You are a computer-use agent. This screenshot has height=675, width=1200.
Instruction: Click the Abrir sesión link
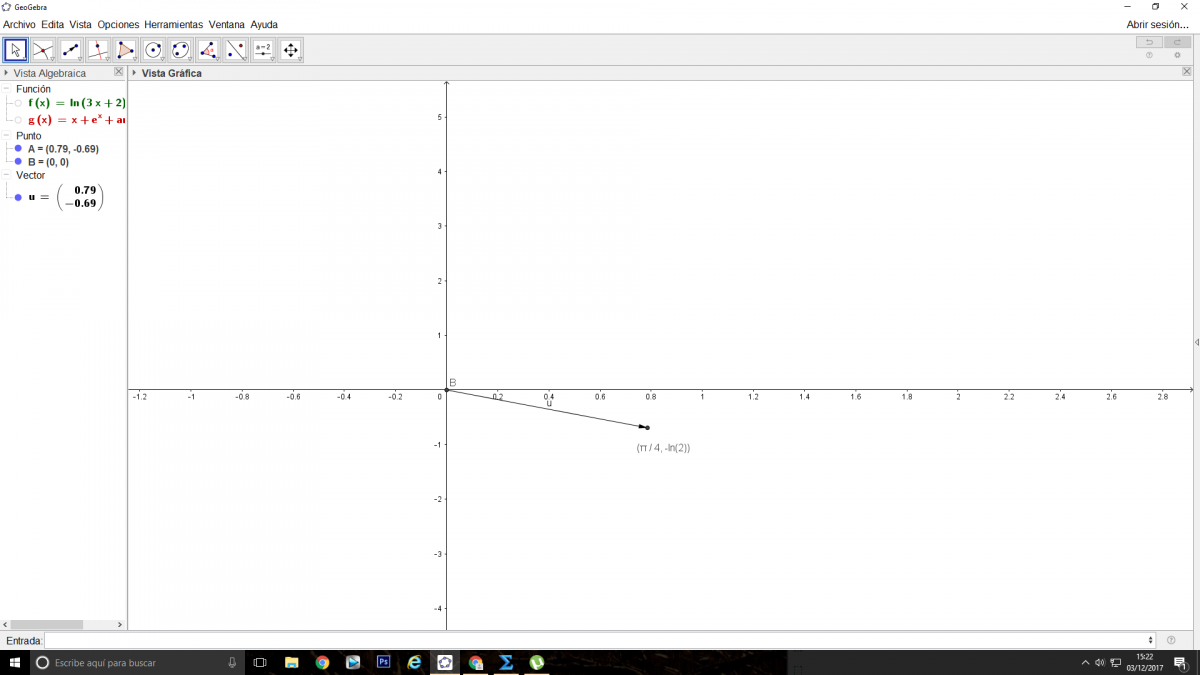coord(1157,24)
